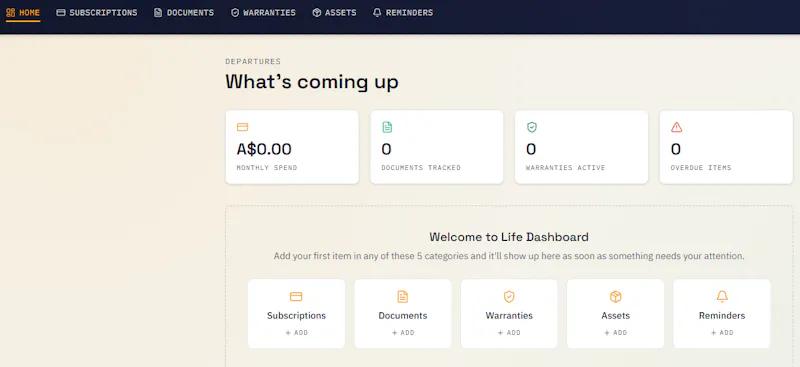Screen dimensions: 800x367
Task: Click the Warranties shield icon in the navbar
Action: click(235, 13)
